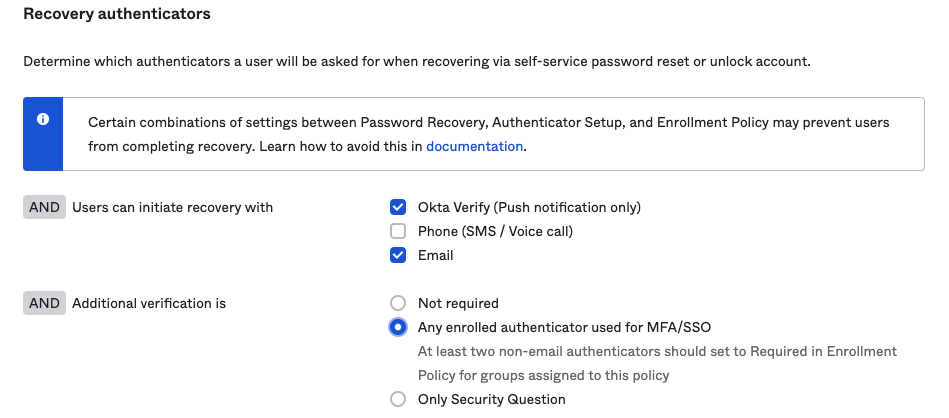
Task: Enable the Phone (SMS / Voice call) checkbox
Action: [398, 232]
